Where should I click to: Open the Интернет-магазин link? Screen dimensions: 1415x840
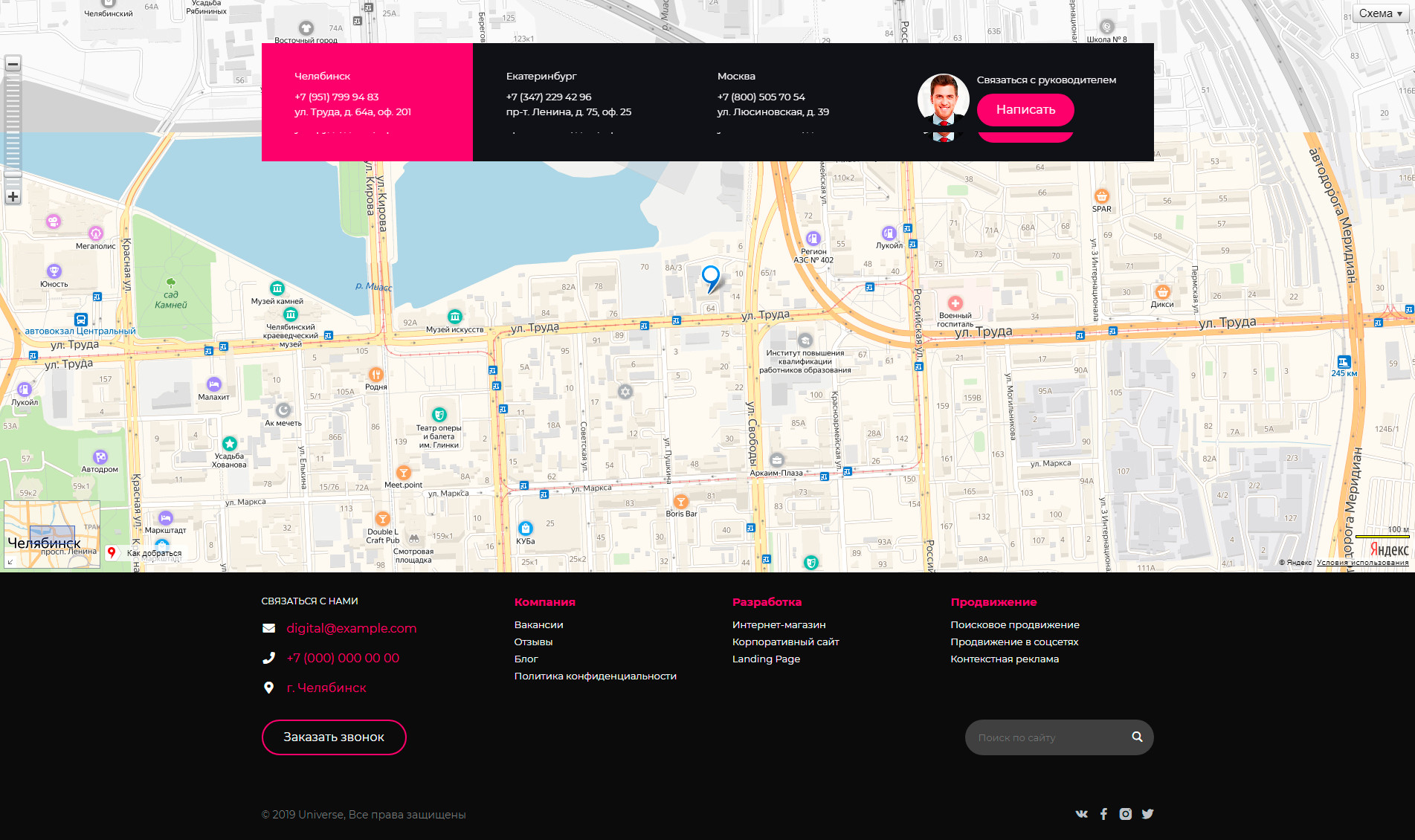click(x=779, y=625)
